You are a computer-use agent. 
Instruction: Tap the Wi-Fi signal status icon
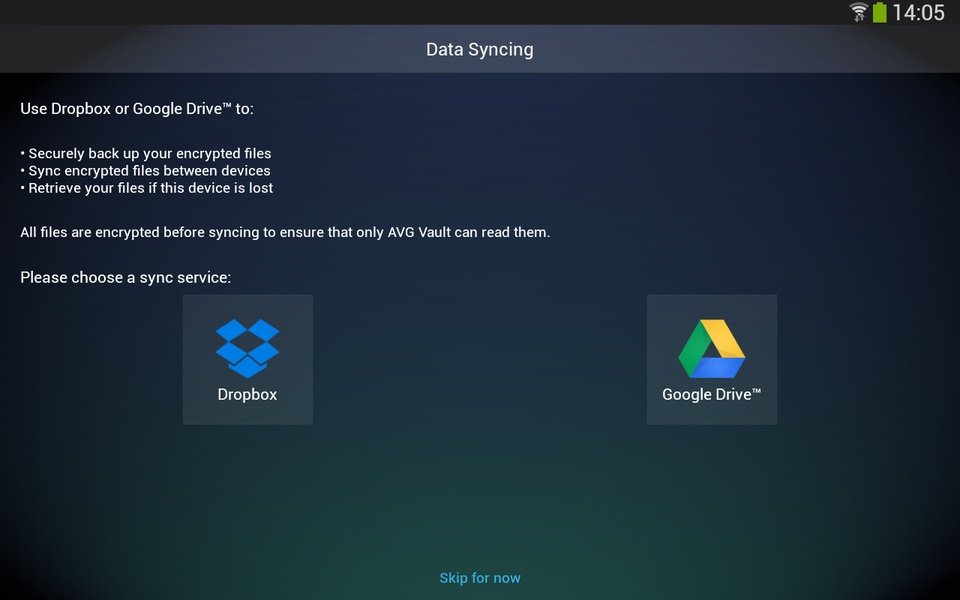pos(859,12)
